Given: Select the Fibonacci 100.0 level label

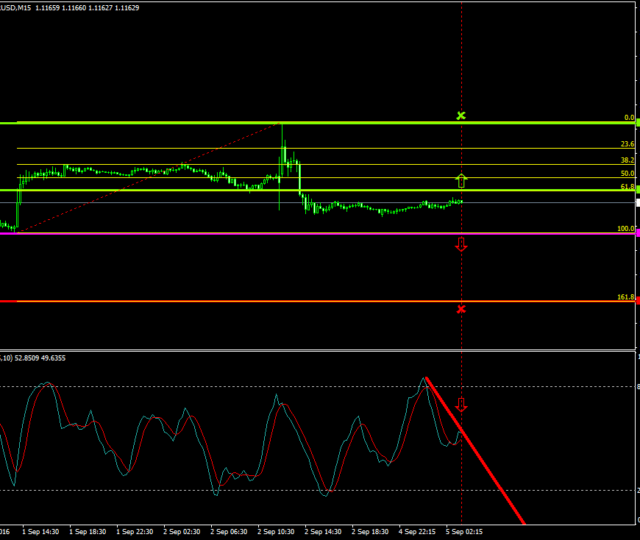Looking at the screenshot, I should click(x=626, y=228).
